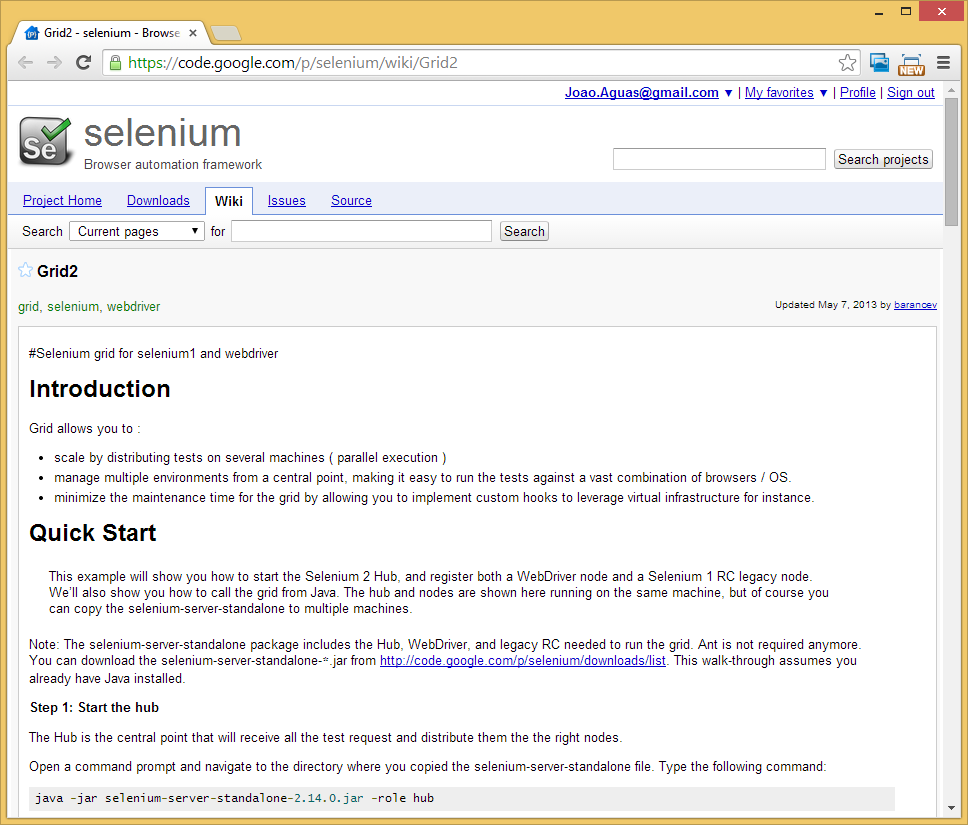Reload the current page
This screenshot has width=968, height=825.
83,62
